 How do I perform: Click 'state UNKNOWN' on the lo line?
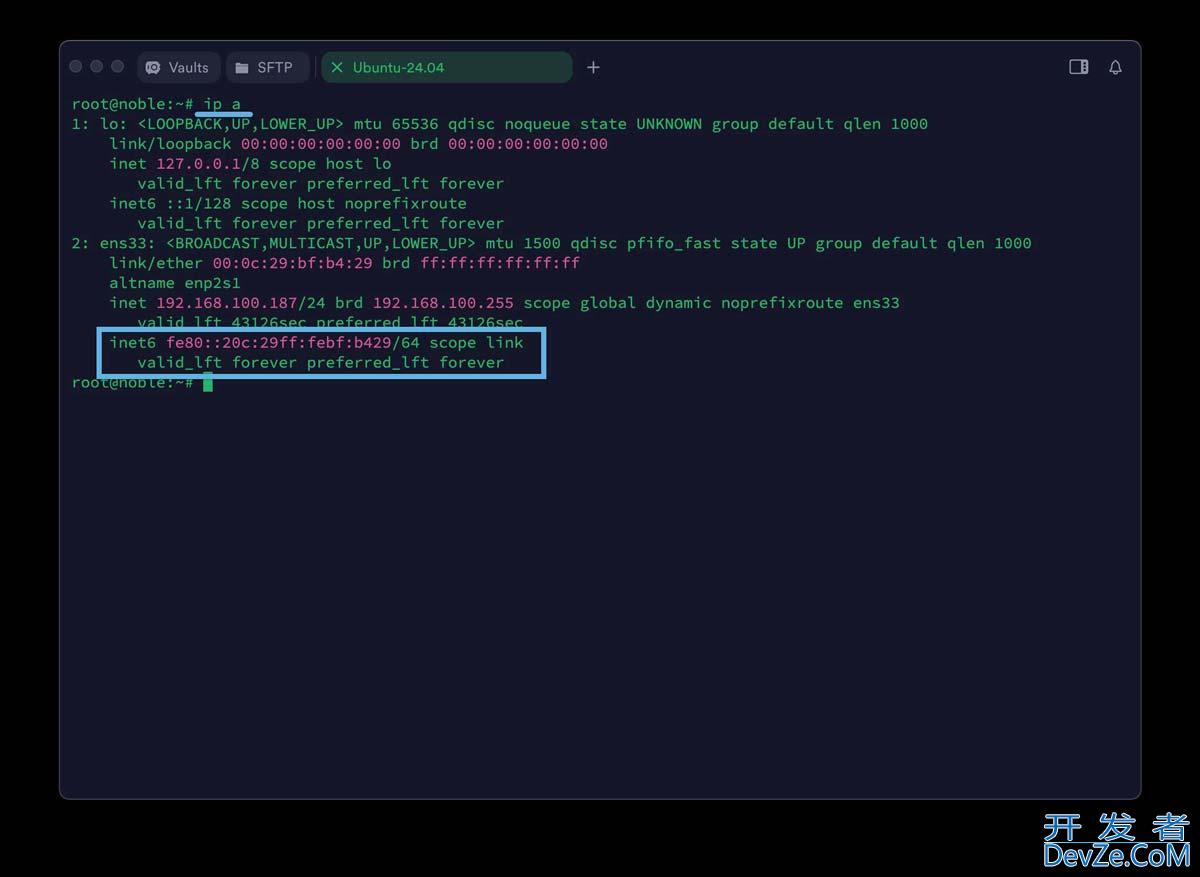(641, 124)
